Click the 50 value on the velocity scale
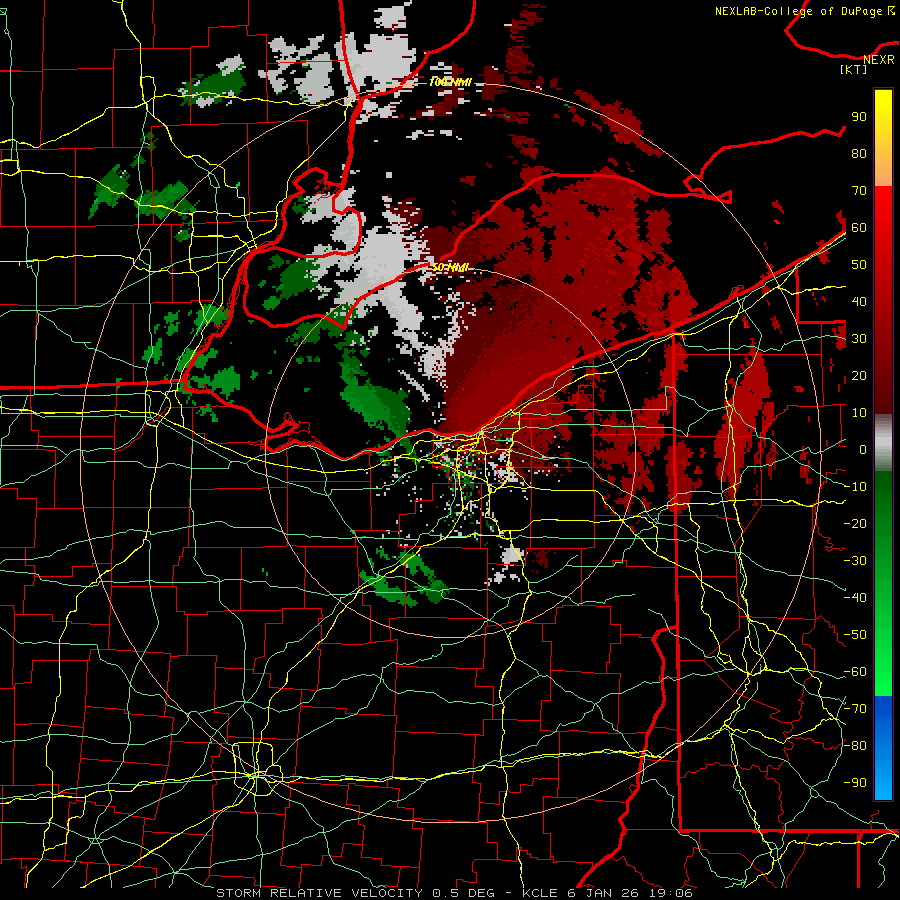Screen dimensions: 900x900 (x=859, y=265)
